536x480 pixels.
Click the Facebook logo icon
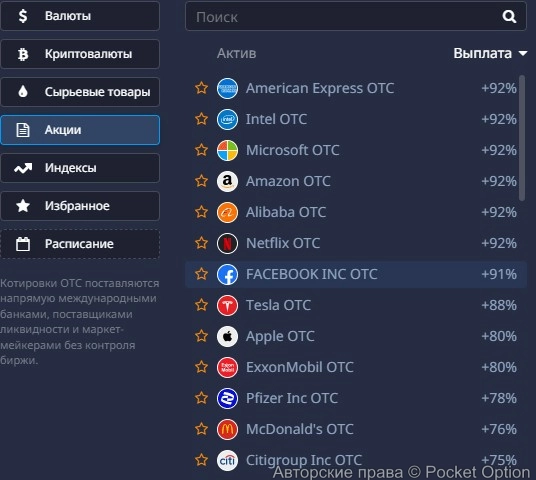[227, 274]
